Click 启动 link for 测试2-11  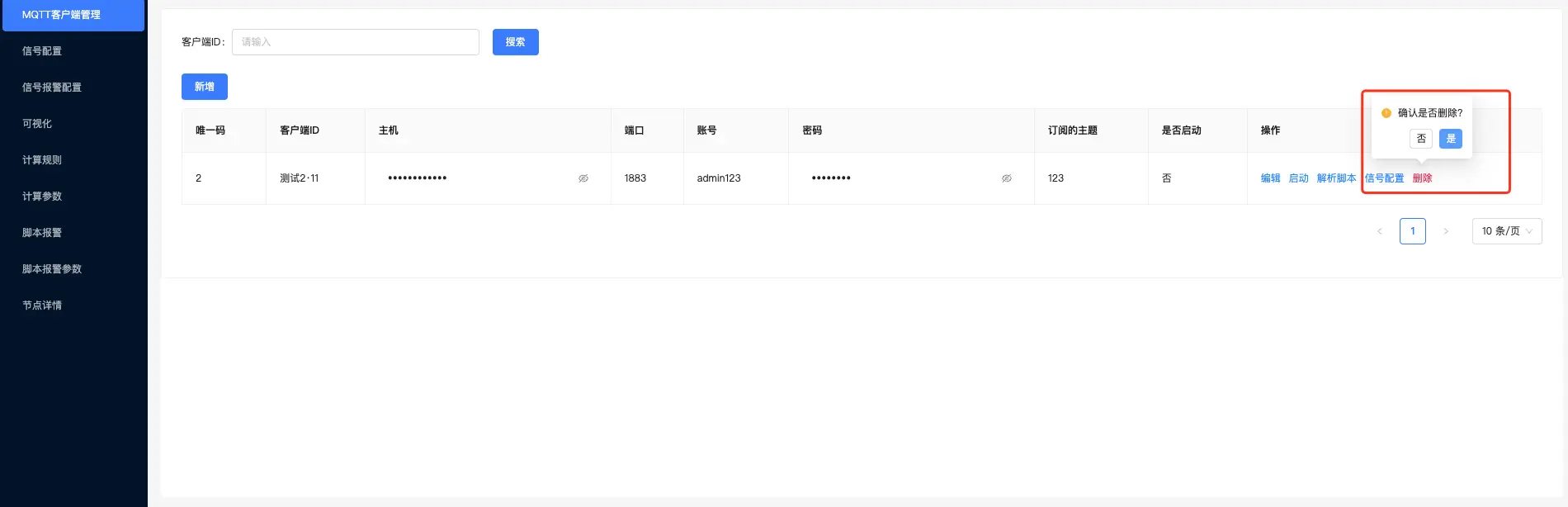[1299, 178]
